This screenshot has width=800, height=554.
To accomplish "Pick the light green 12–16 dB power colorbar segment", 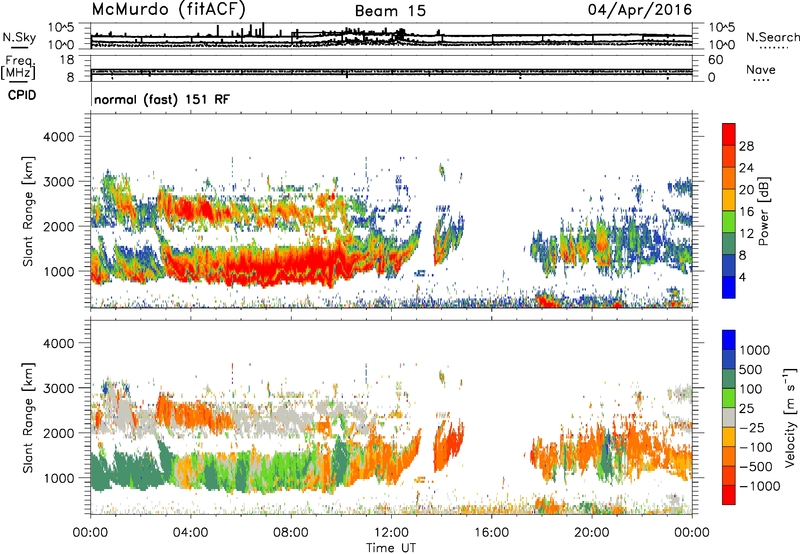I will point(729,222).
